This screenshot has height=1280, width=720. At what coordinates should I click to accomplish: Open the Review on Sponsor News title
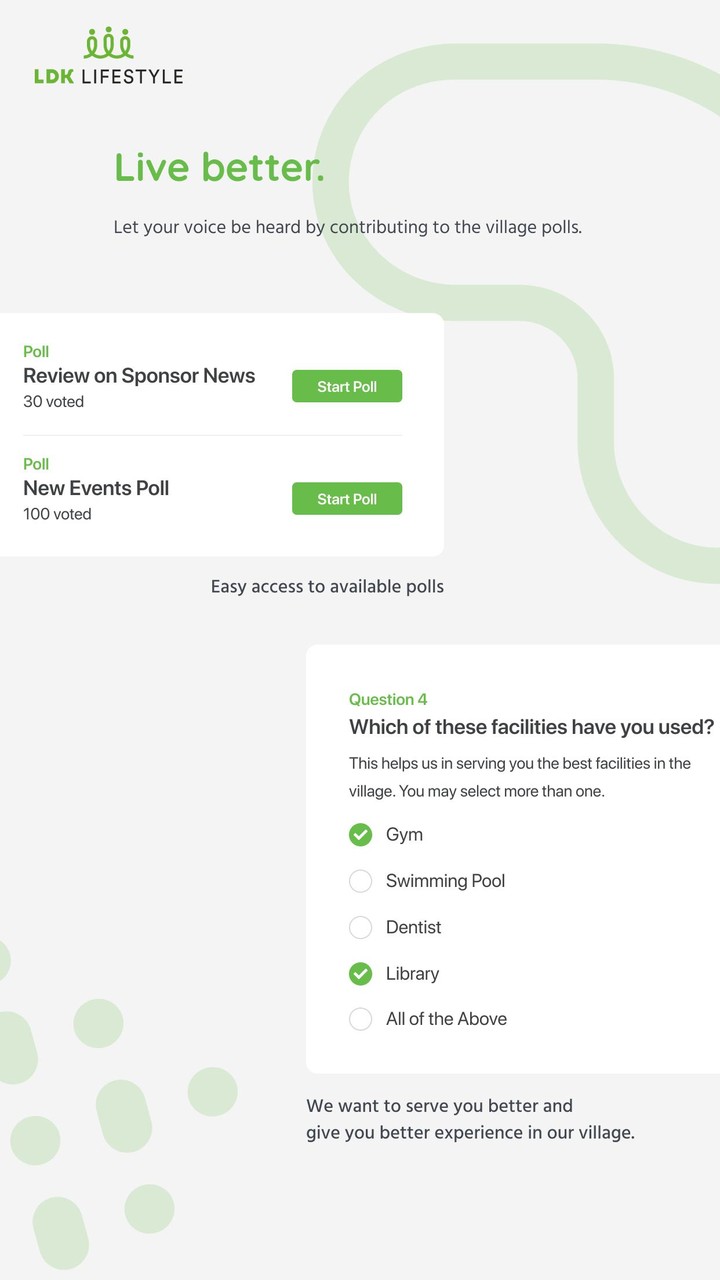click(x=139, y=376)
